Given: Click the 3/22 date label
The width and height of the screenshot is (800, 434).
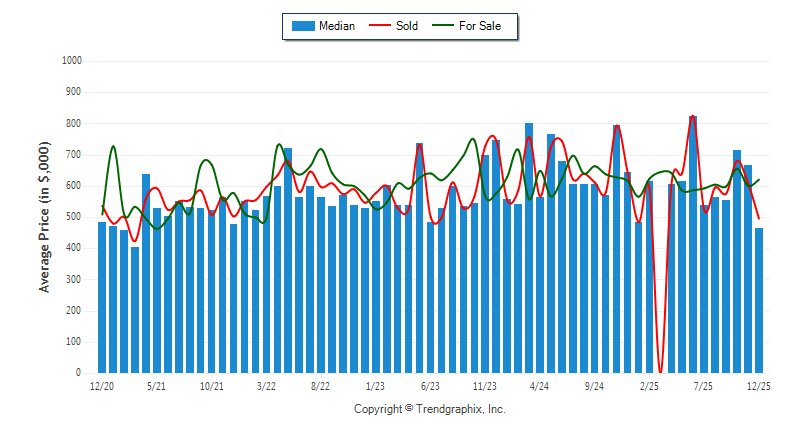Looking at the screenshot, I should point(266,385).
